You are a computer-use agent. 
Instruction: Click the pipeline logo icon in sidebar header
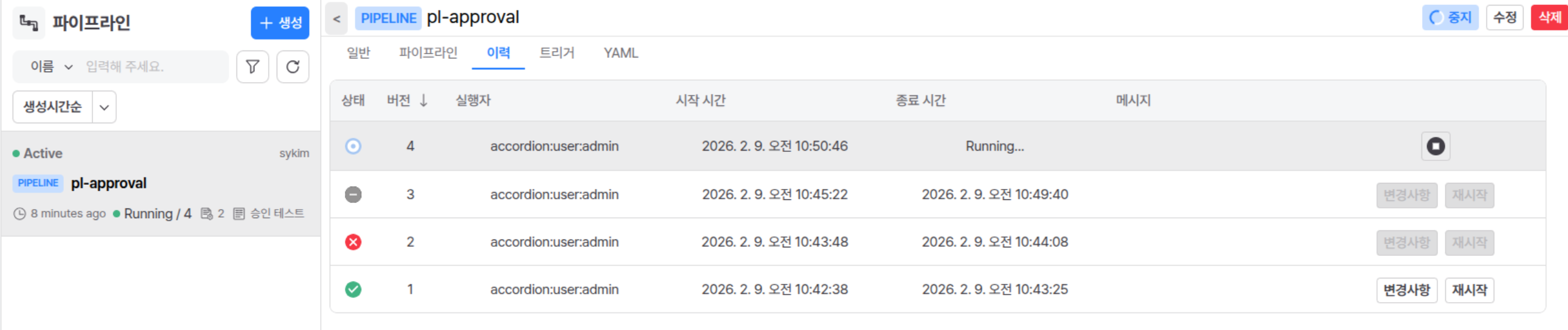(x=29, y=23)
